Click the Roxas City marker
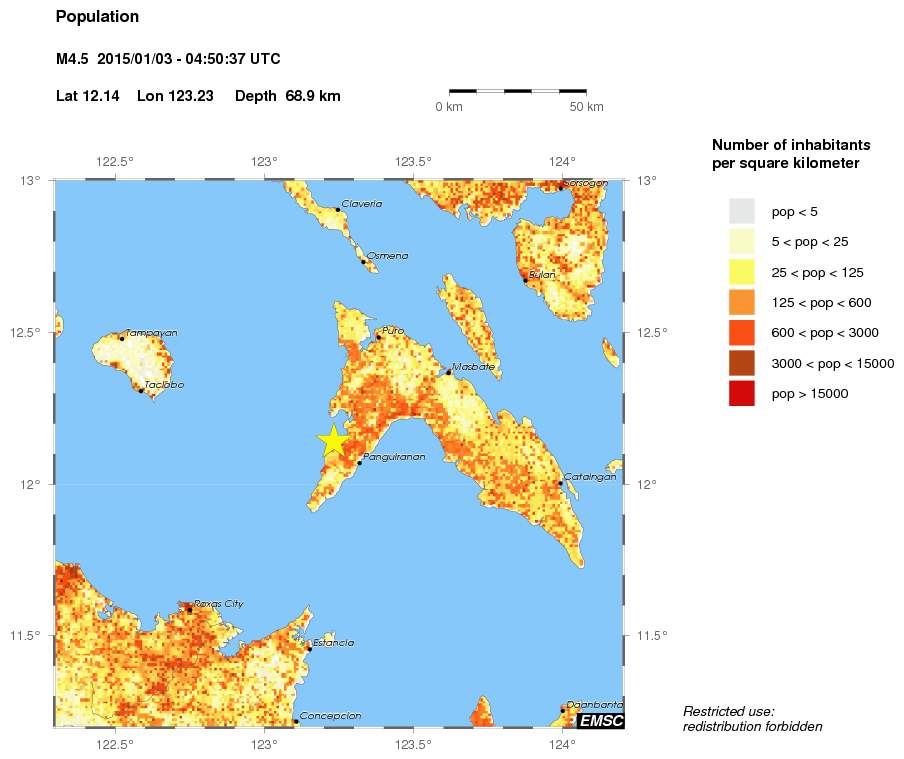This screenshot has width=904, height=759. tap(189, 608)
